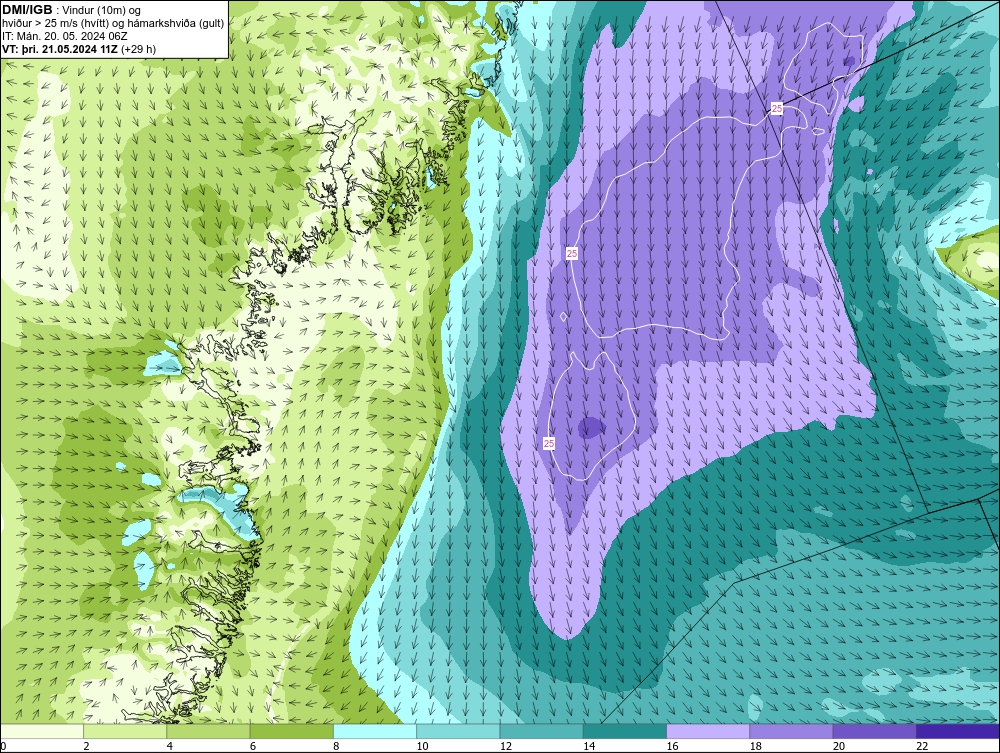Pick the 6–8 m/s olive green legend swatch
The image size is (1000, 753).
(x=291, y=731)
